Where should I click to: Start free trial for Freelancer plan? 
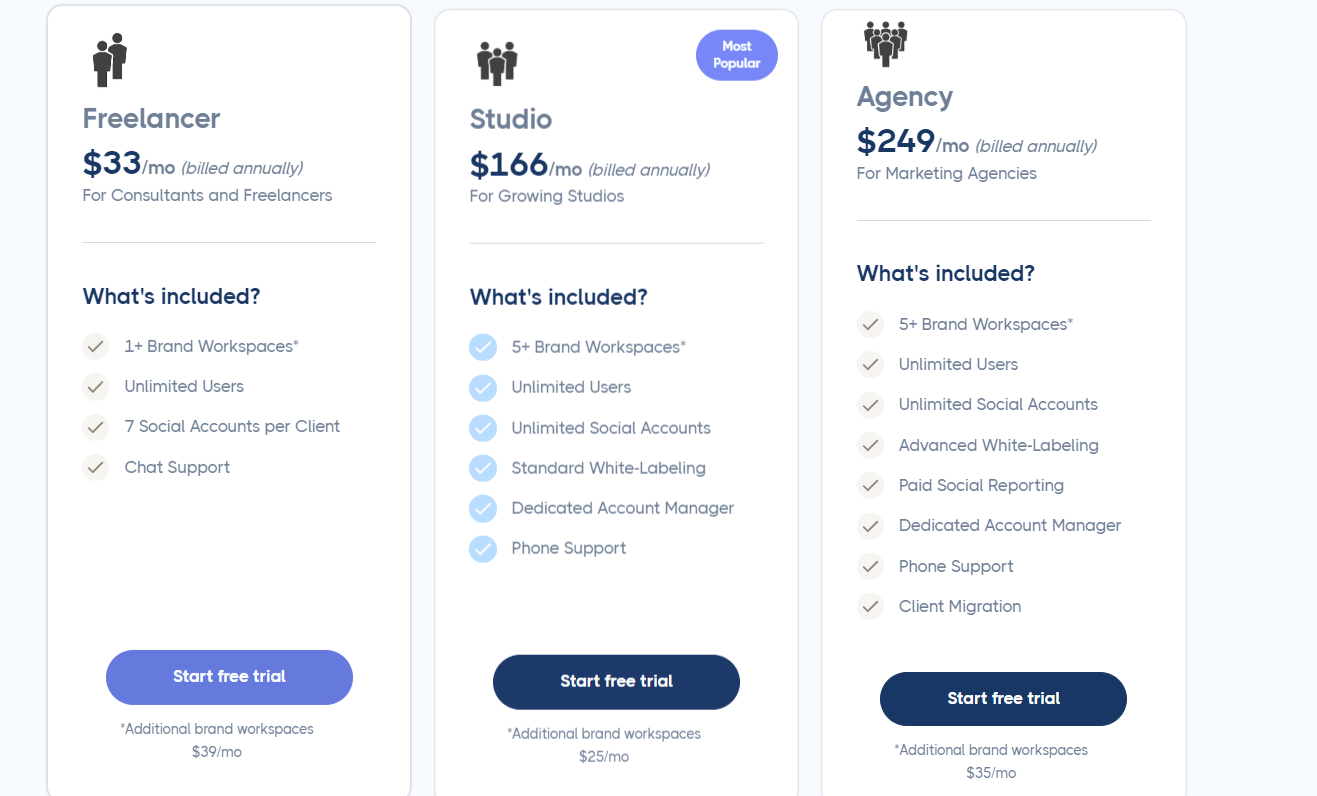pos(229,677)
